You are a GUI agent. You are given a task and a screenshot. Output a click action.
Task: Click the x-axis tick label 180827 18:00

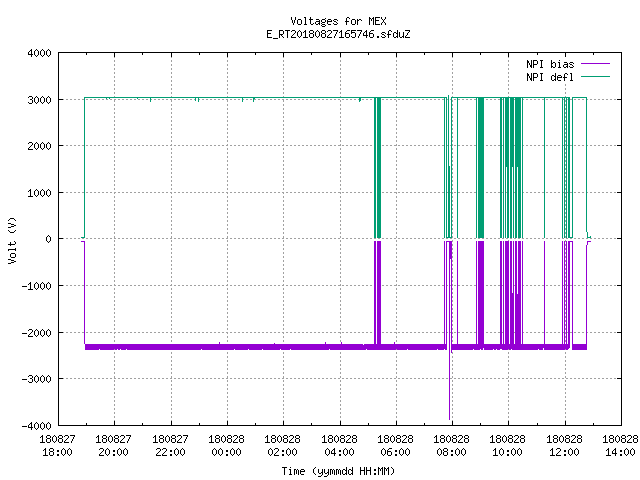(58, 446)
